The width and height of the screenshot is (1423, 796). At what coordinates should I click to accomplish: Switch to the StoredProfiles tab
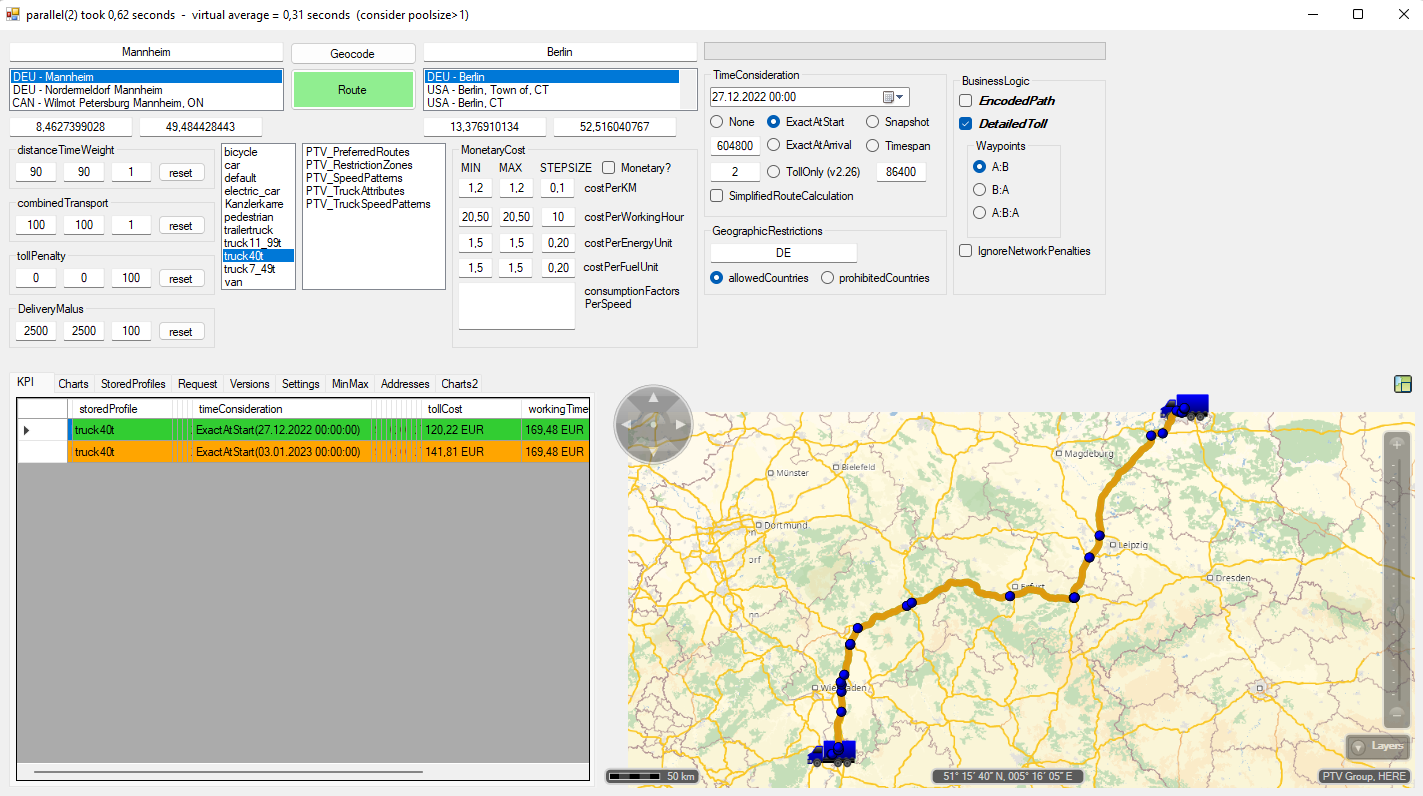(133, 384)
